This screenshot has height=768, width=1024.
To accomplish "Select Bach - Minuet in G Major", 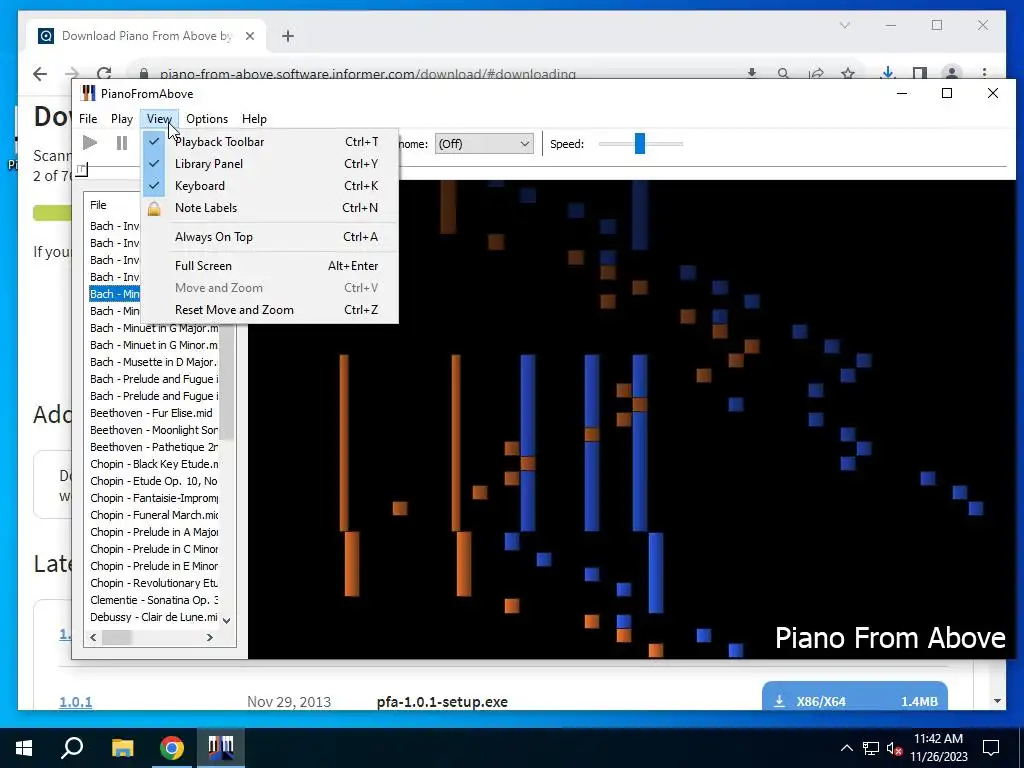I will 154,328.
